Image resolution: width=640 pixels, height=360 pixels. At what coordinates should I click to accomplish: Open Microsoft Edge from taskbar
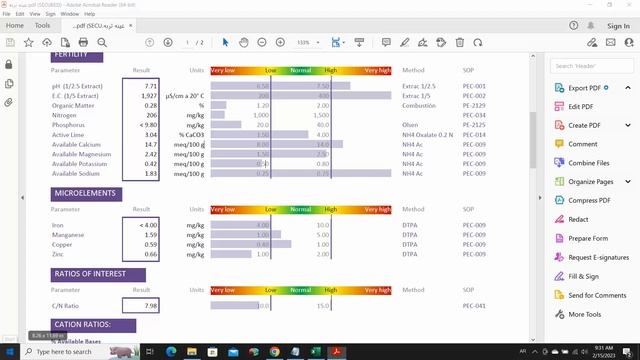click(x=171, y=352)
